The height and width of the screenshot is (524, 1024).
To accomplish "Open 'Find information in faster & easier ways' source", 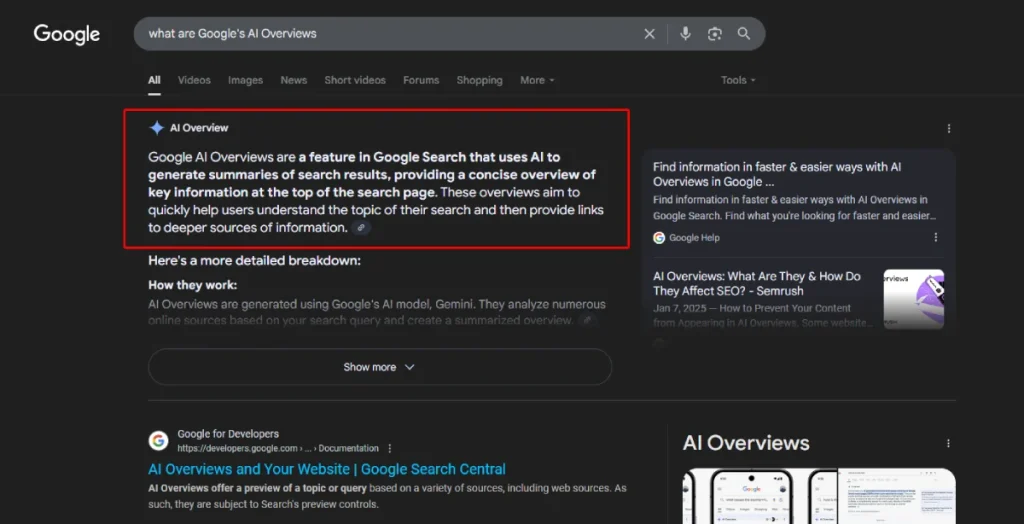I will (777, 174).
